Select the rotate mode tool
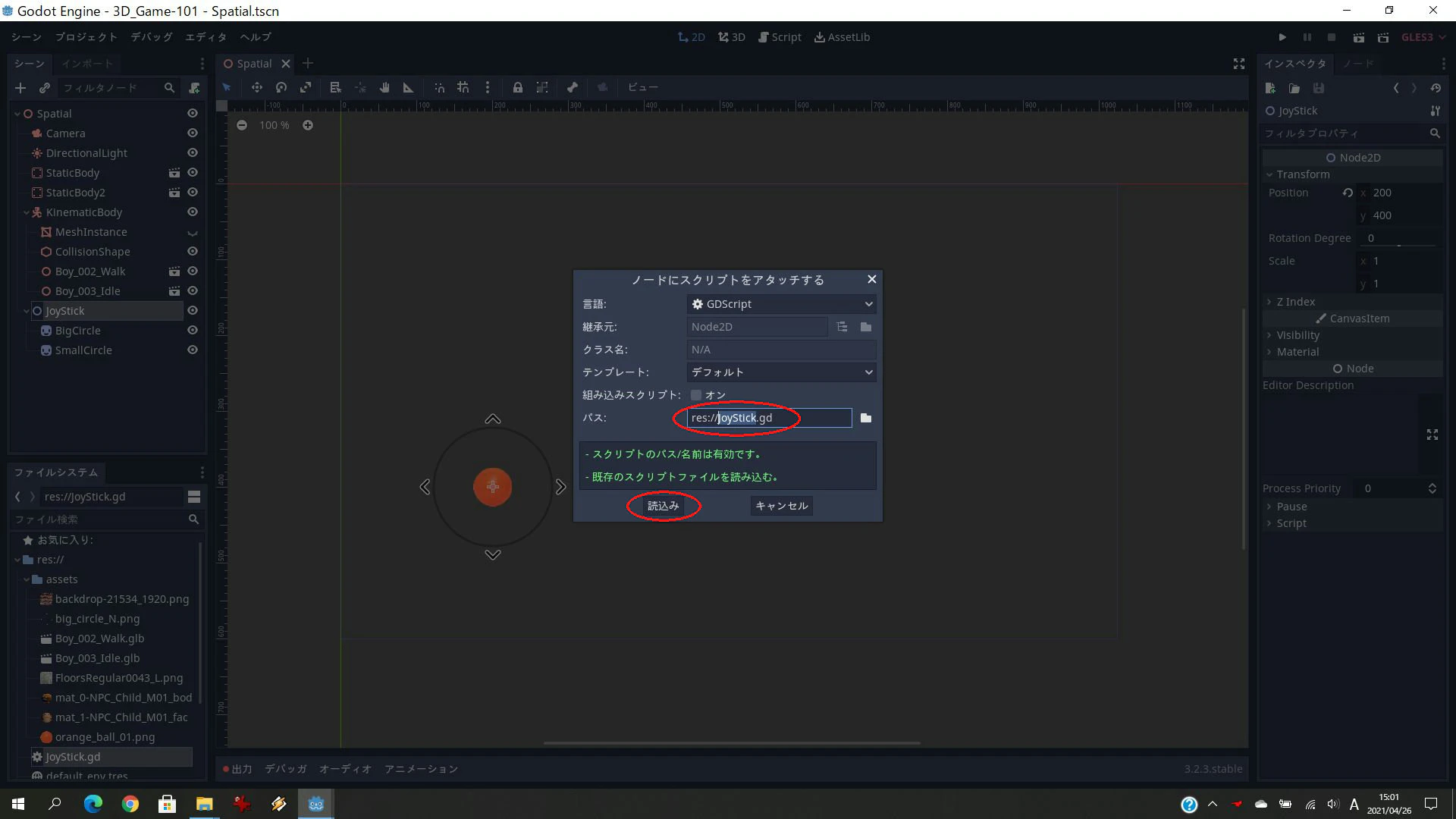This screenshot has width=1456, height=819. pyautogui.click(x=281, y=87)
